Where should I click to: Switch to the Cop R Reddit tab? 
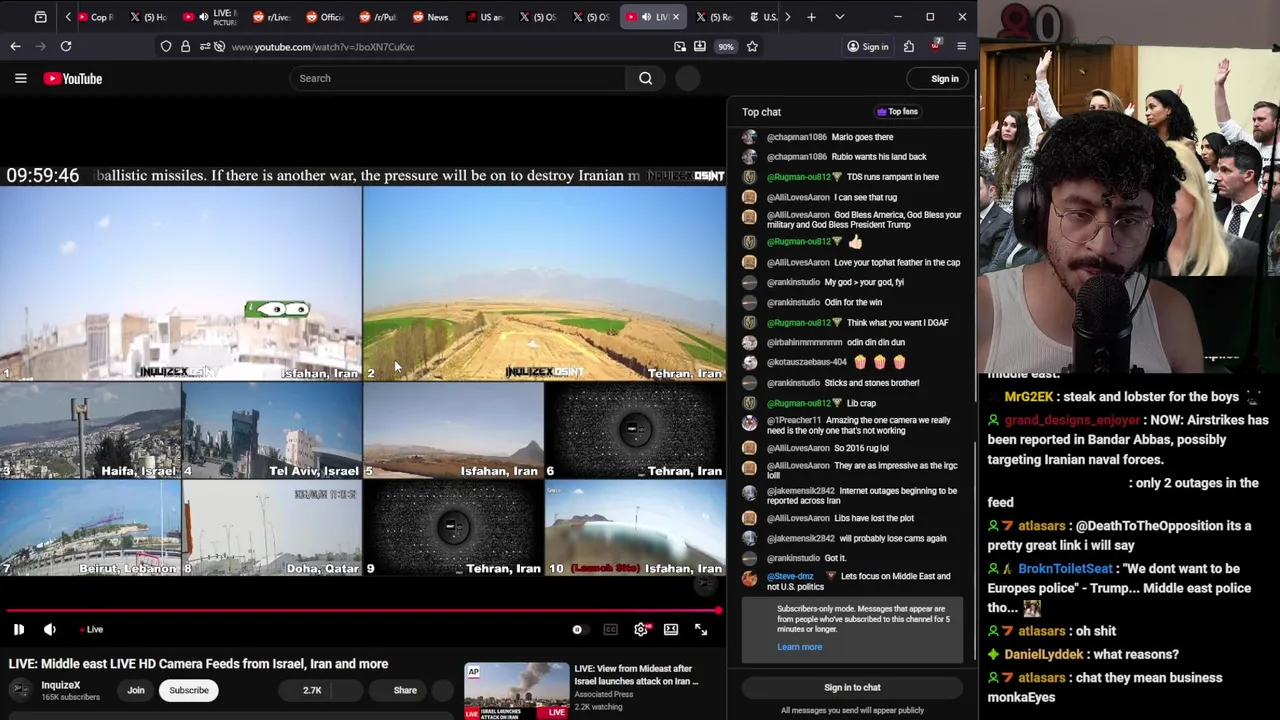(96, 17)
